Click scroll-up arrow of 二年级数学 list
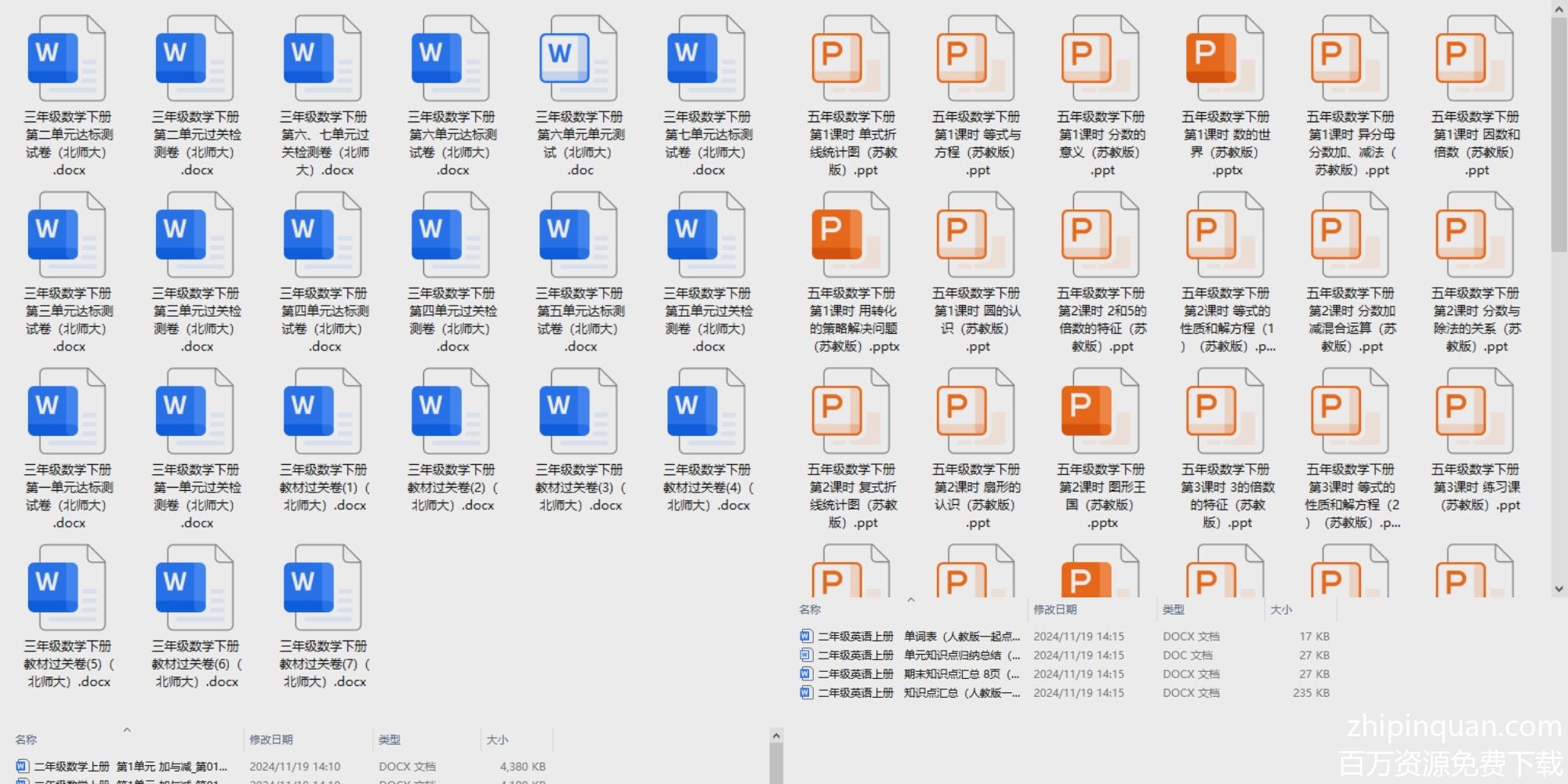 [776, 735]
